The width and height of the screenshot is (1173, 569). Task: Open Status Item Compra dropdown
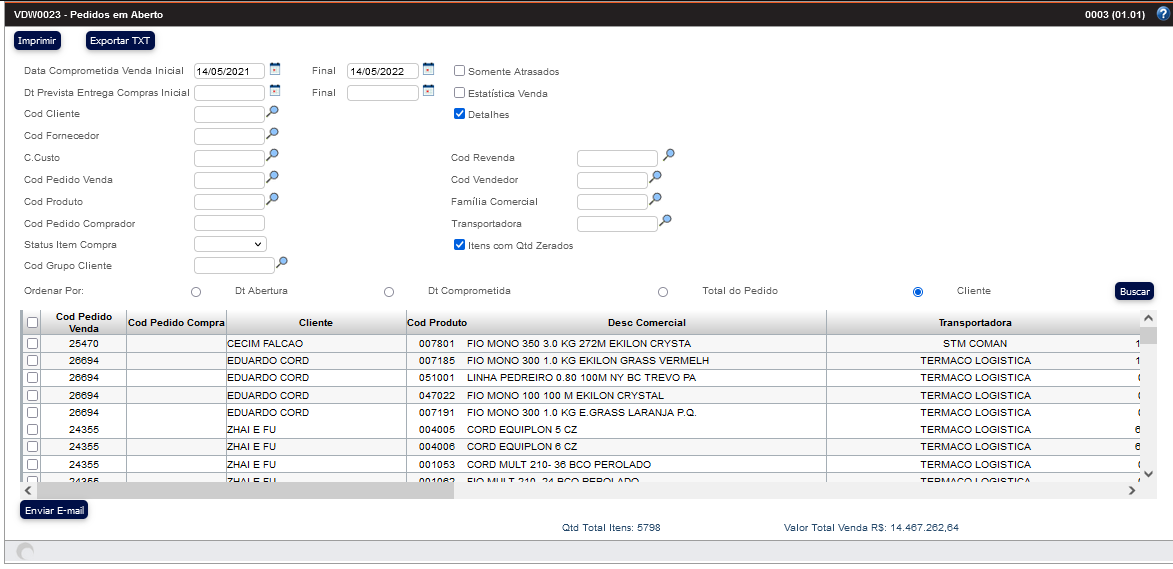coord(230,244)
